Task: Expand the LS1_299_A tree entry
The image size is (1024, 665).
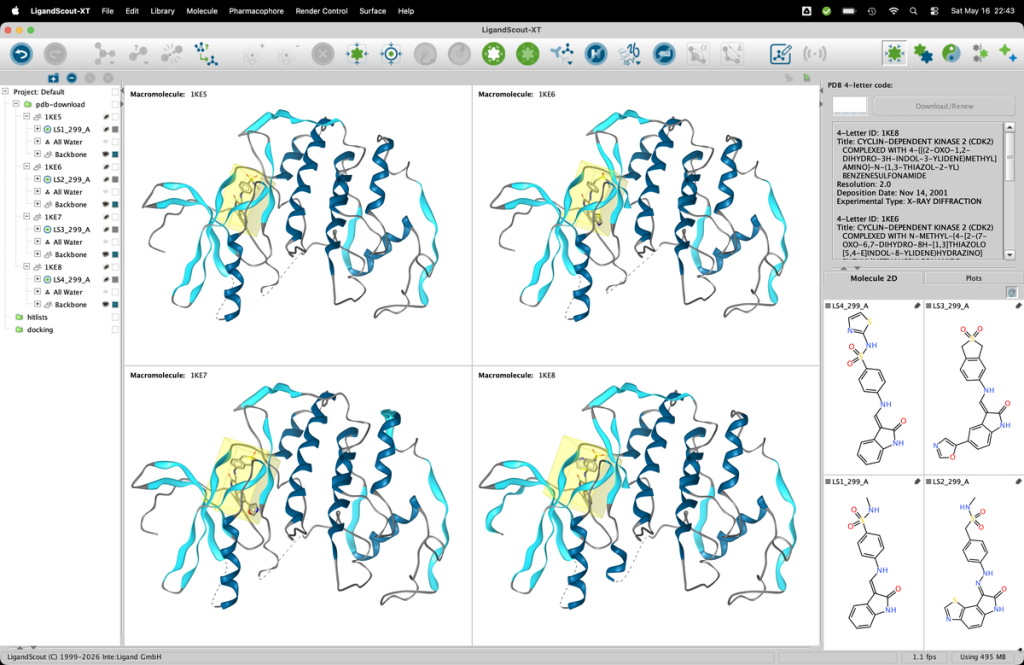Action: [x=37, y=129]
